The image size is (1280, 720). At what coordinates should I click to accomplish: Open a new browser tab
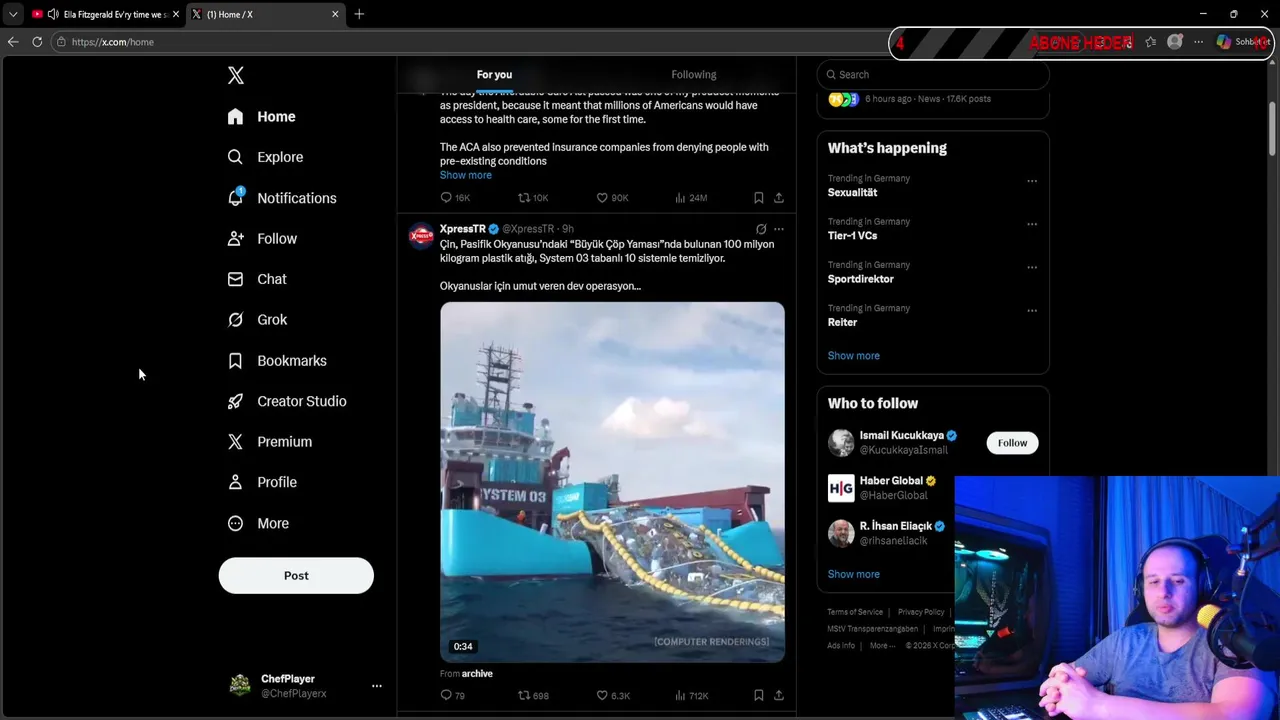click(x=359, y=14)
